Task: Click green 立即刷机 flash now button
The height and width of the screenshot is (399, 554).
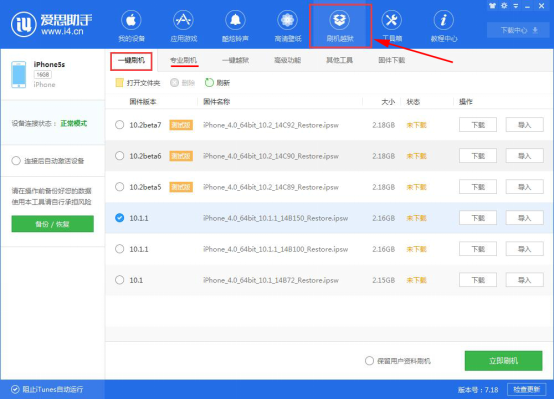Action: click(503, 361)
